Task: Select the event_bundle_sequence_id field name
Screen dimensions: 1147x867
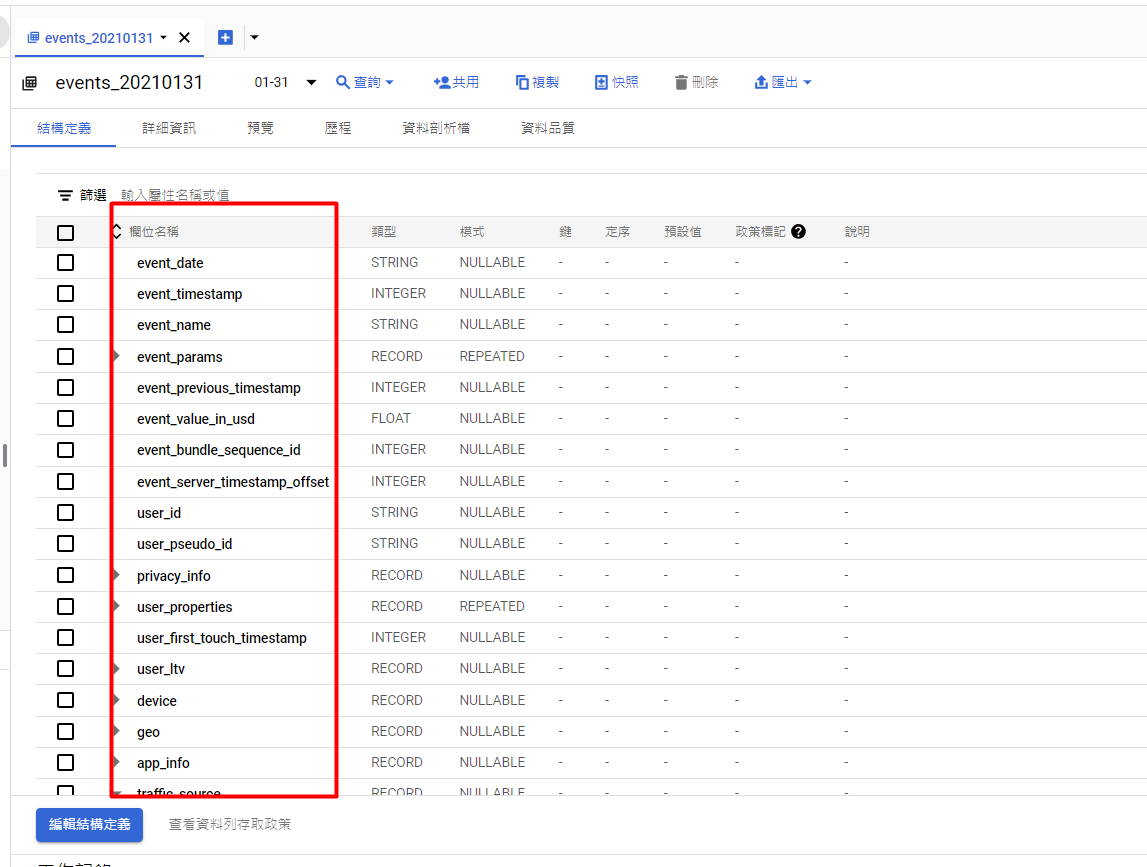Action: [x=219, y=450]
